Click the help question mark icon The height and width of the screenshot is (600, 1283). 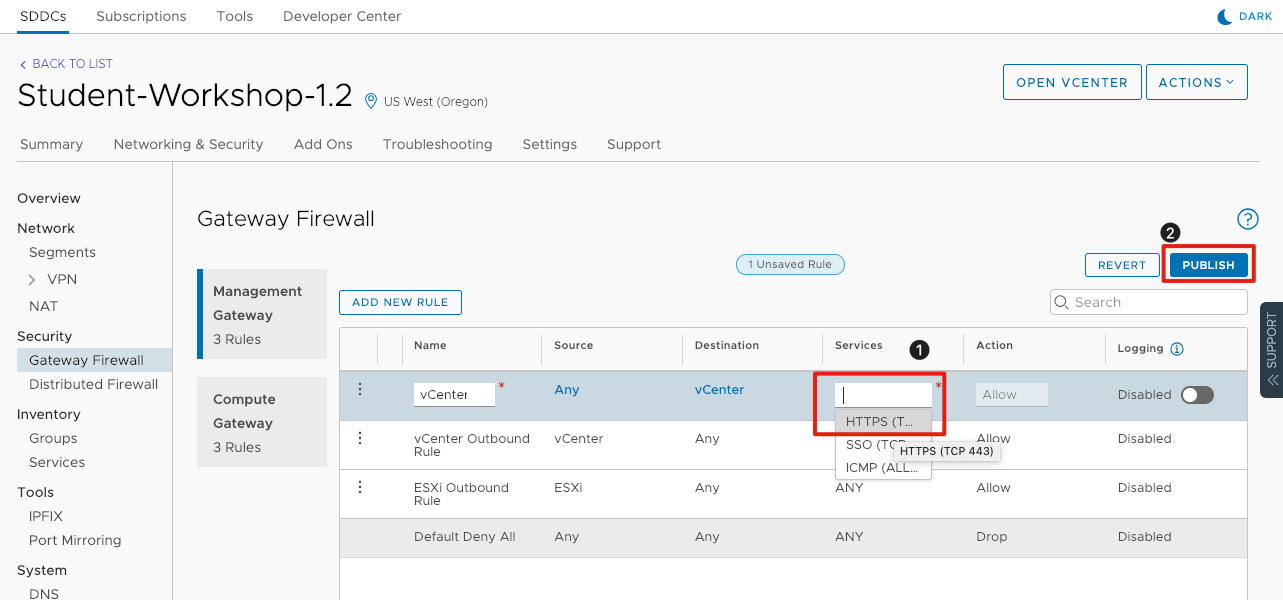pyautogui.click(x=1247, y=219)
